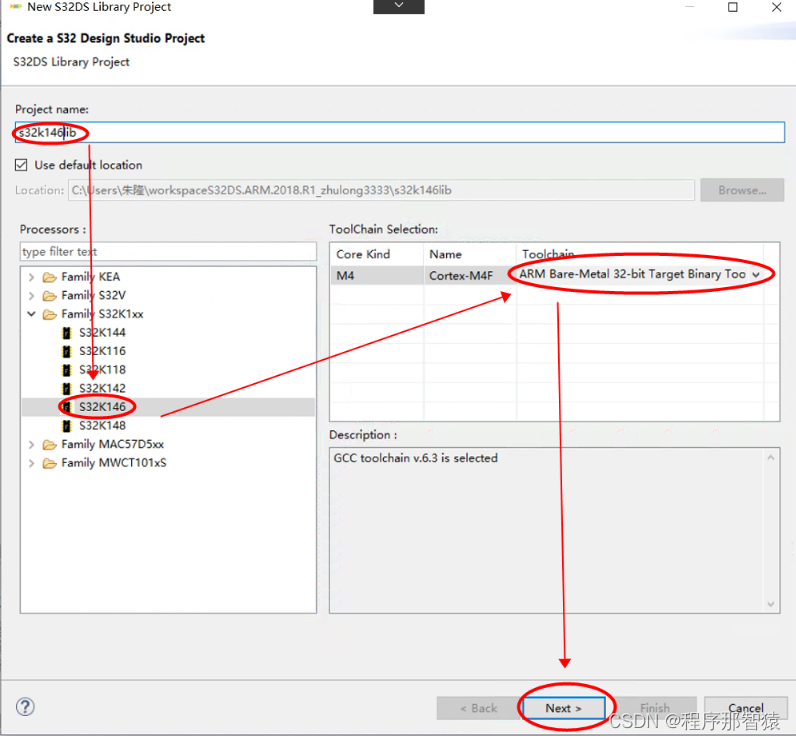The image size is (796, 740).
Task: Open the dropdown chevron in title bar
Action: click(x=399, y=6)
